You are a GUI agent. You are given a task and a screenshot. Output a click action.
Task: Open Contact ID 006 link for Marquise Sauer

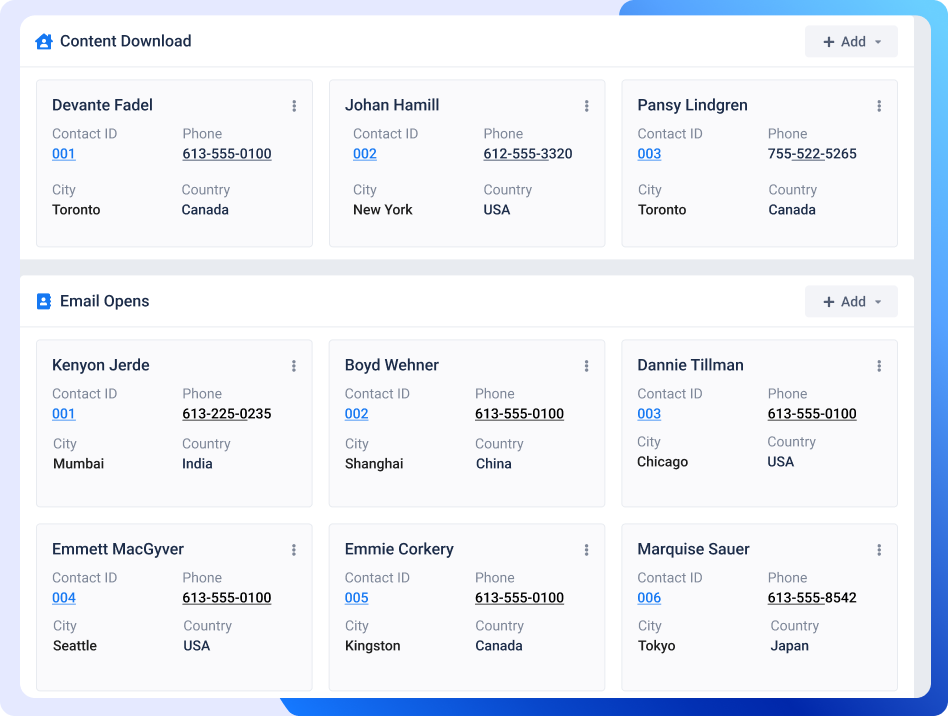point(649,597)
